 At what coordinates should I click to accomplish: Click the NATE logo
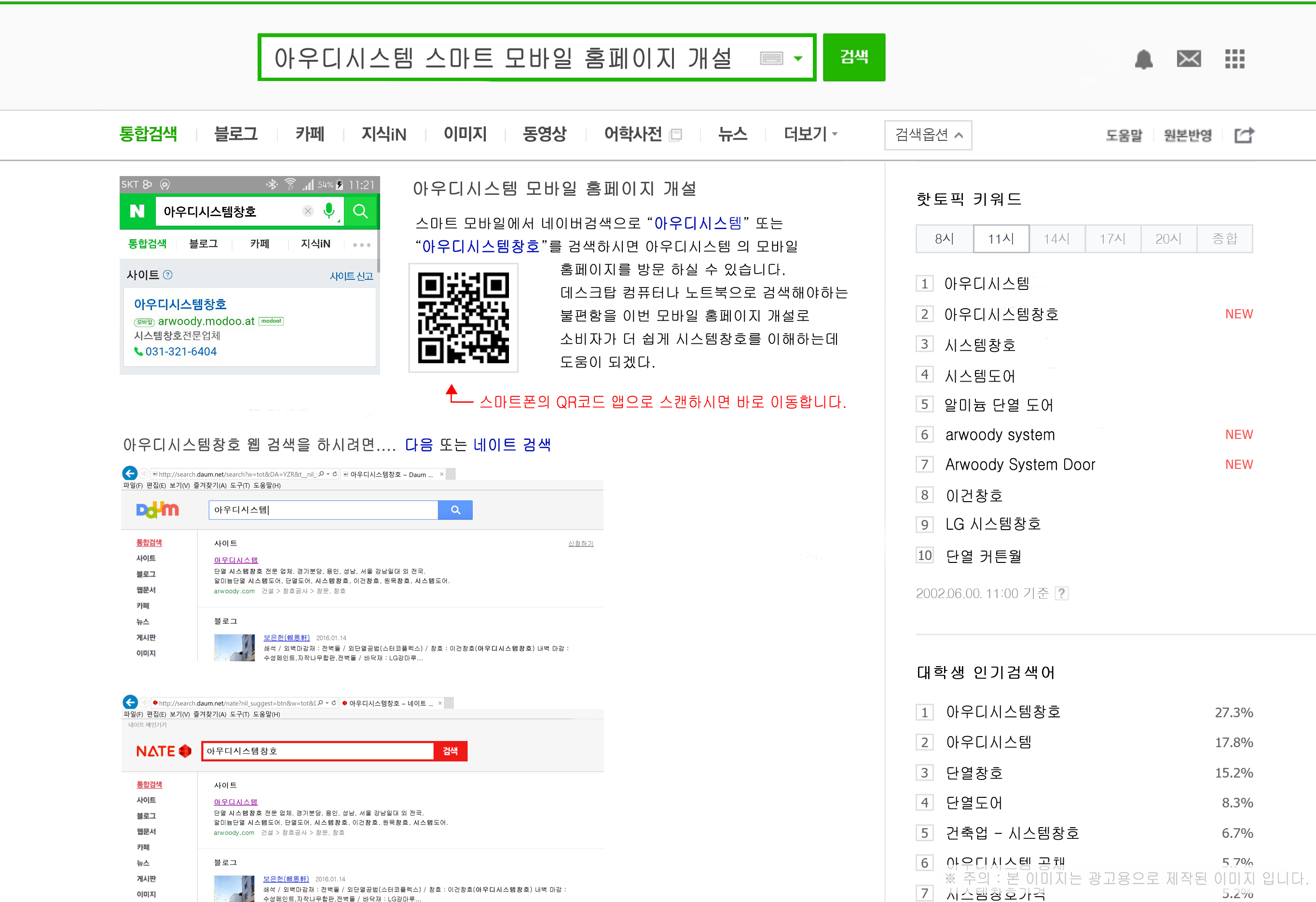[x=164, y=751]
